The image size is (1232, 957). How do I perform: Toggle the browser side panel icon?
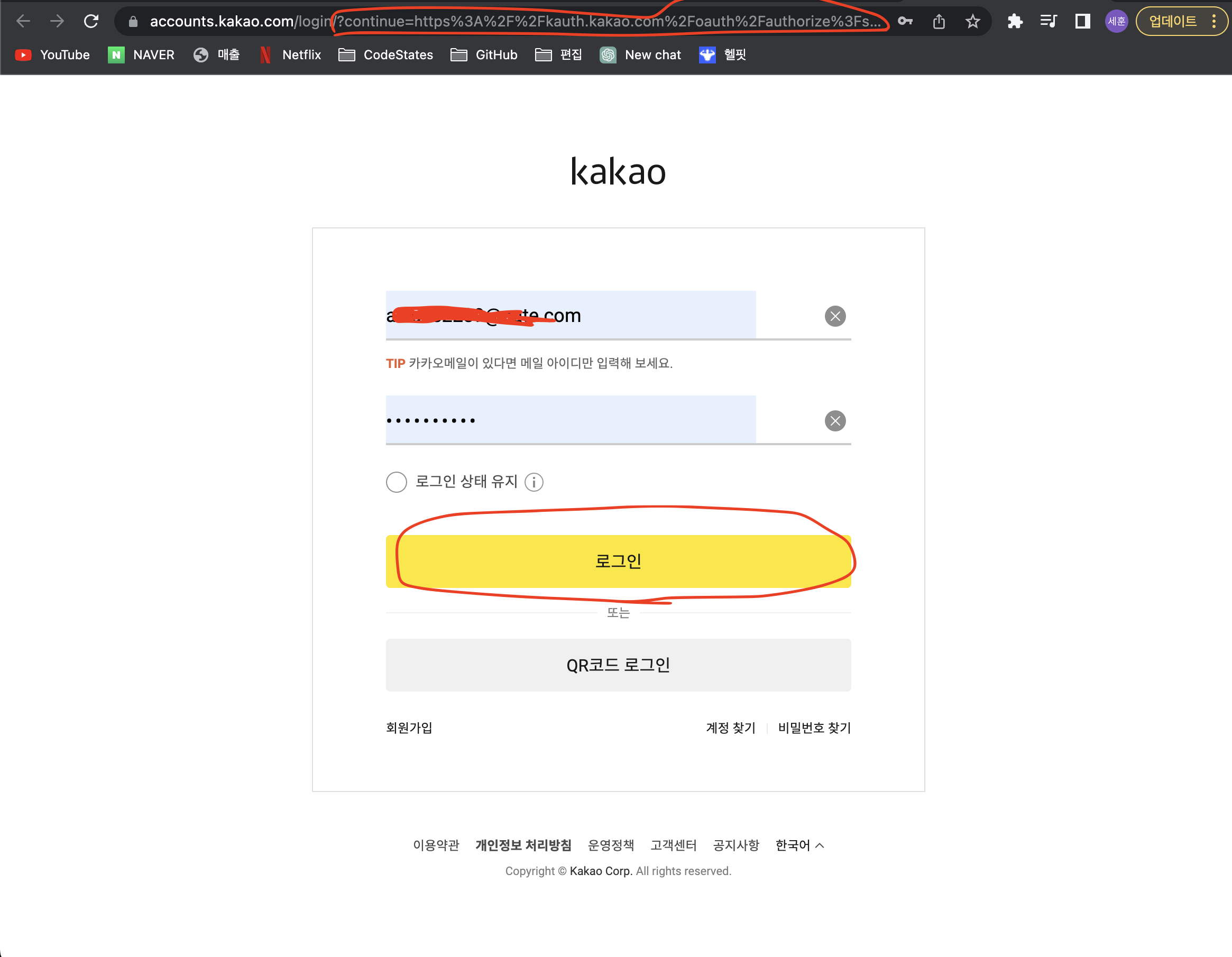[x=1082, y=22]
